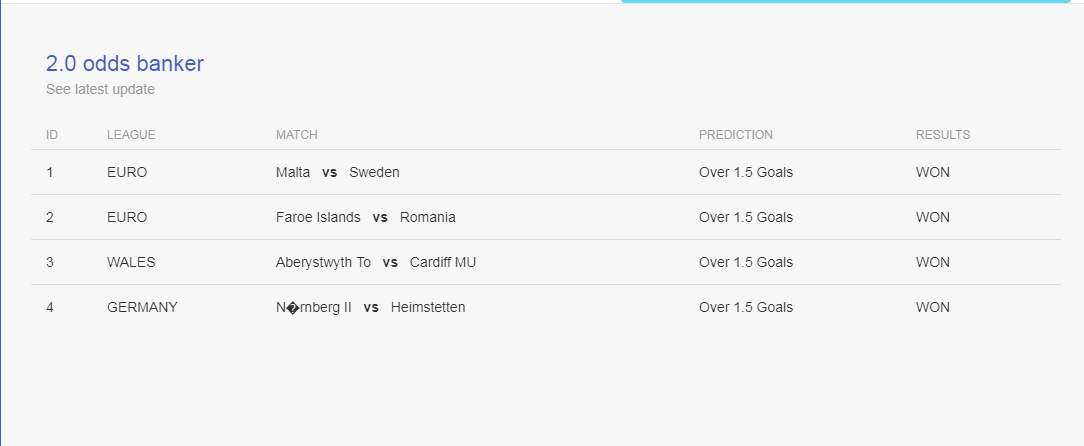Viewport: 1084px width, 446px height.
Task: Select the PREDICTION column header
Action: 736,135
